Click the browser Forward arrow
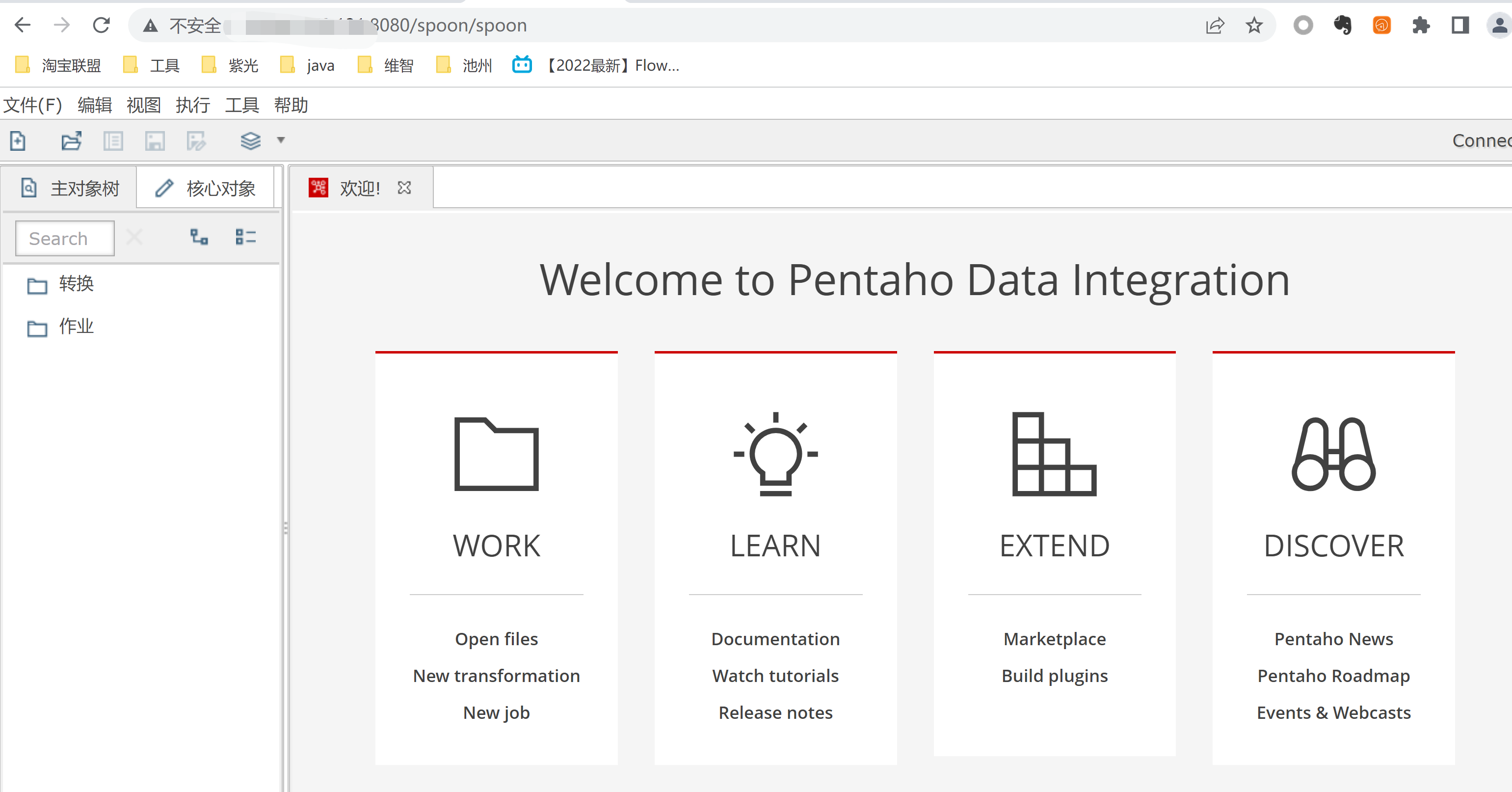The image size is (1512, 792). coord(62,25)
